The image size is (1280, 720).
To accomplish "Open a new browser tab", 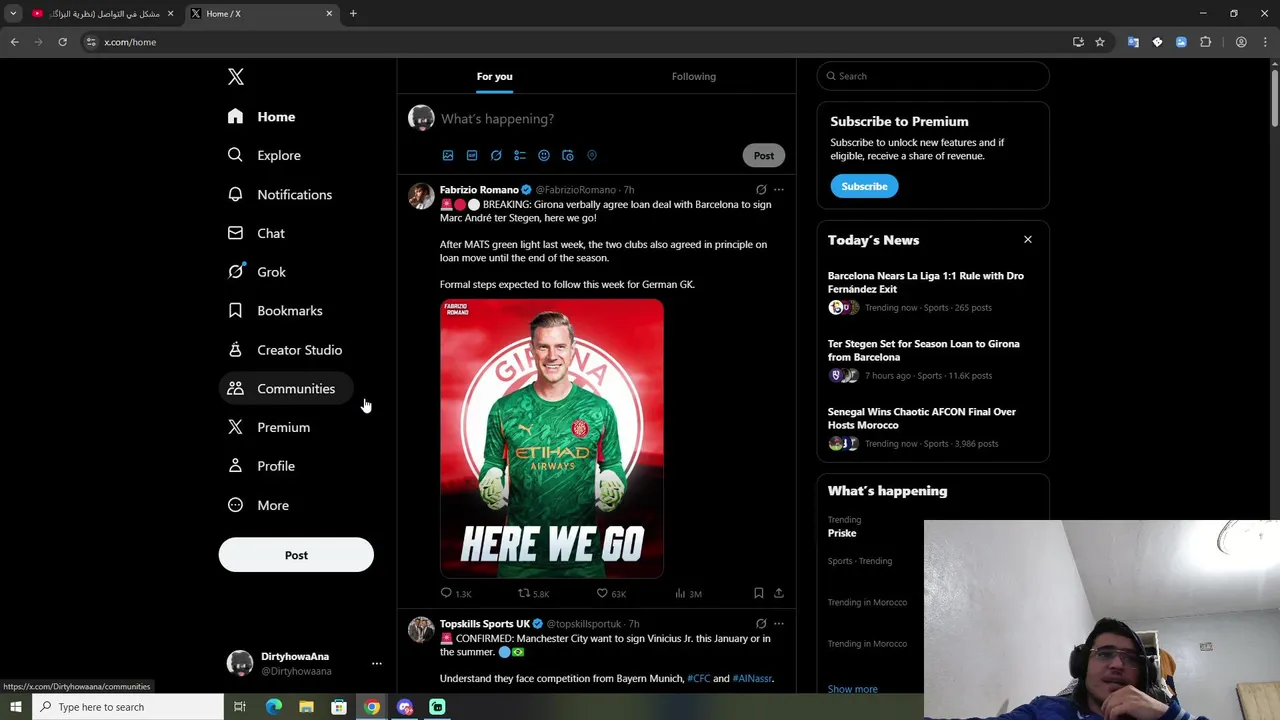I will coord(353,14).
